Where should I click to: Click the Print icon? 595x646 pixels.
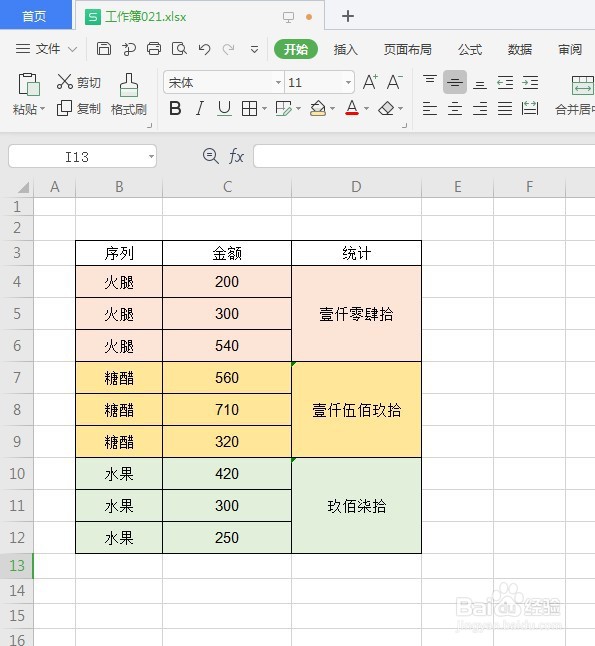(x=154, y=49)
